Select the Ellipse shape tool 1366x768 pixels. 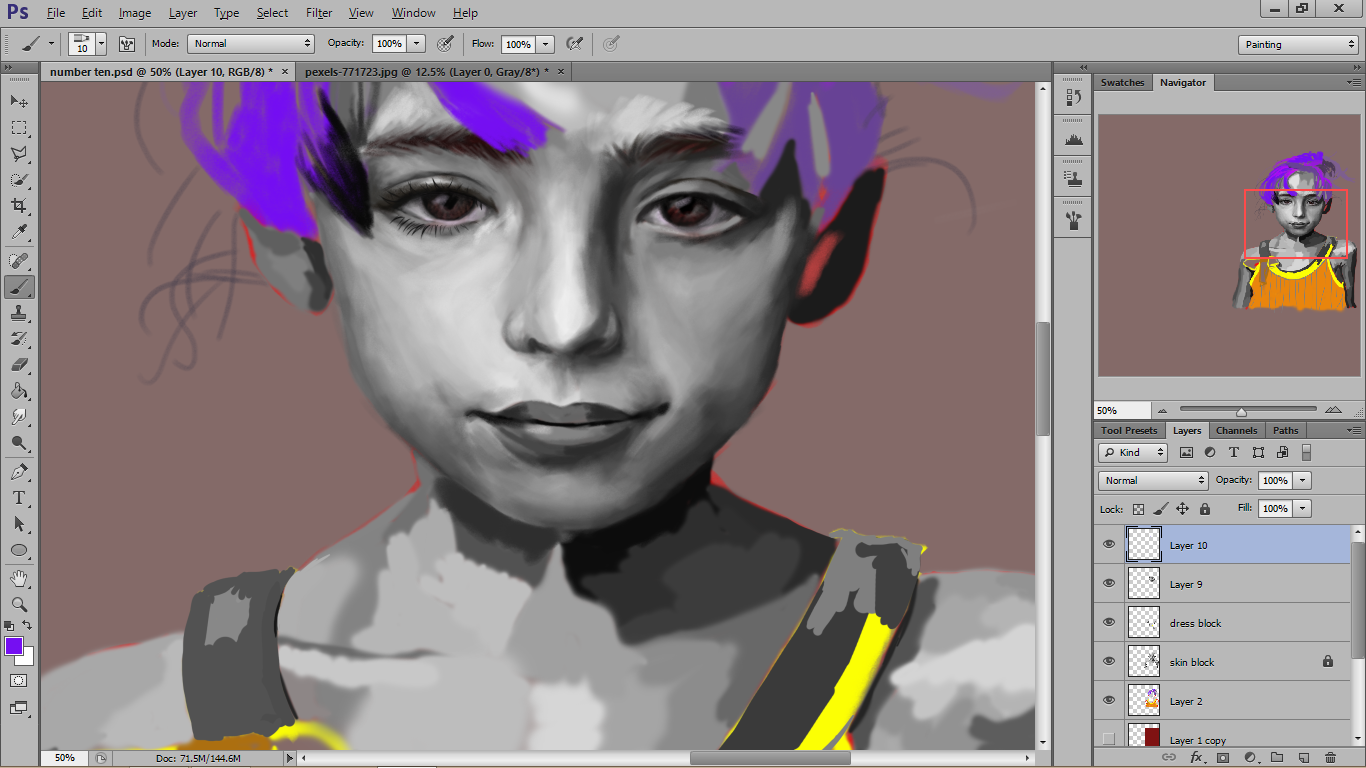(x=19, y=550)
